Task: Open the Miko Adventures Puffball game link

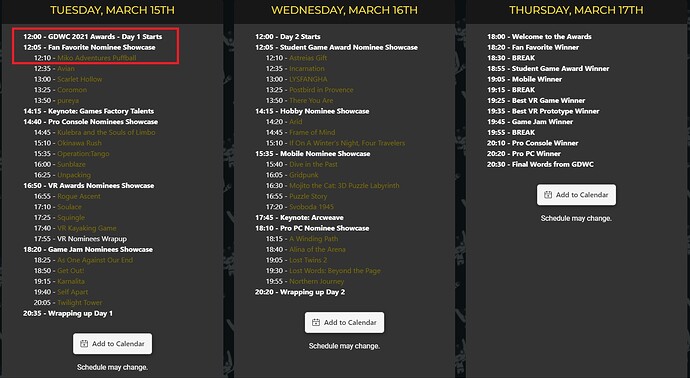Action: click(97, 58)
